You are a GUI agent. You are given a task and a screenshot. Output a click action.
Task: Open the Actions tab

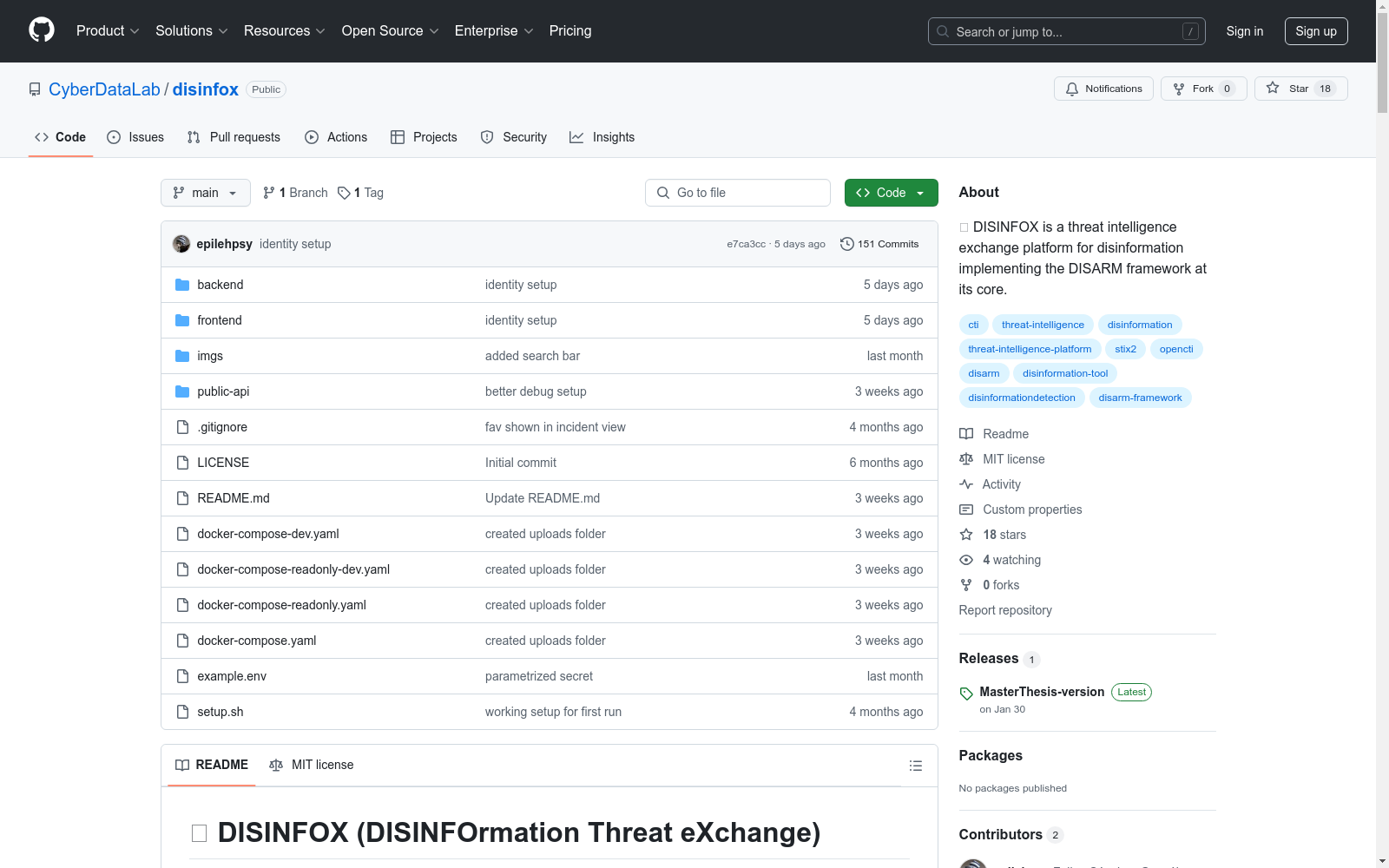336,137
